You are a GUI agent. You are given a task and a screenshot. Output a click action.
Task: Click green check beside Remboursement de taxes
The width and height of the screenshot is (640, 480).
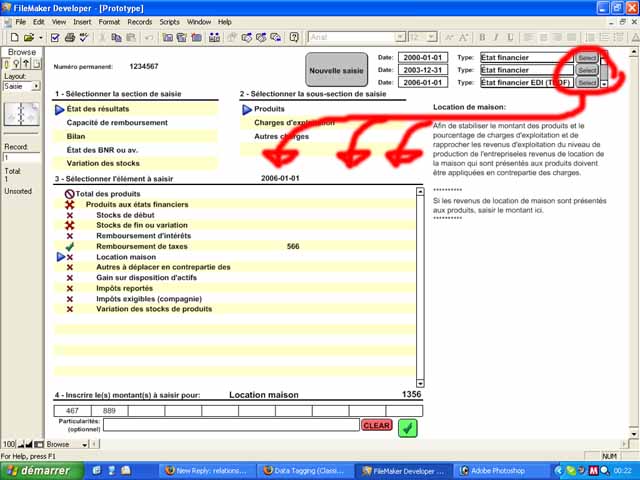tap(70, 246)
